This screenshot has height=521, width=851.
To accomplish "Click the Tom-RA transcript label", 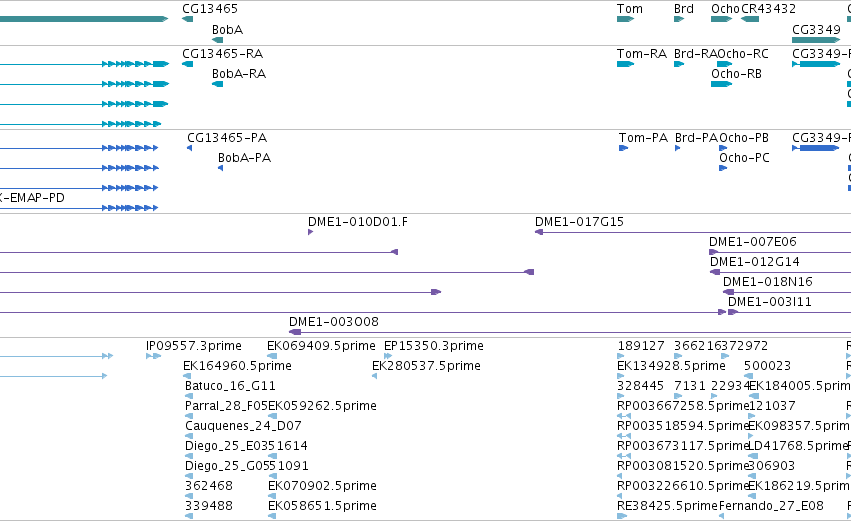I will click(x=642, y=54).
